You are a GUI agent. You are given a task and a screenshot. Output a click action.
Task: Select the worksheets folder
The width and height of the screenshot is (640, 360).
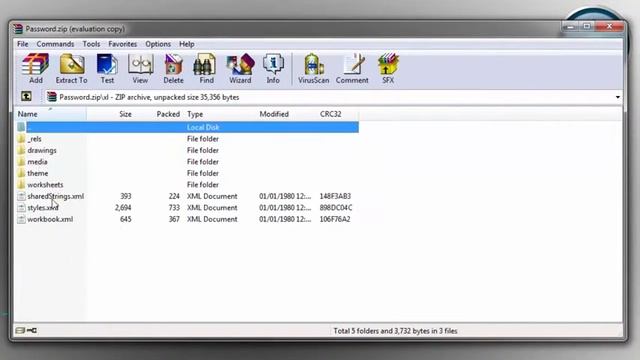[45, 184]
